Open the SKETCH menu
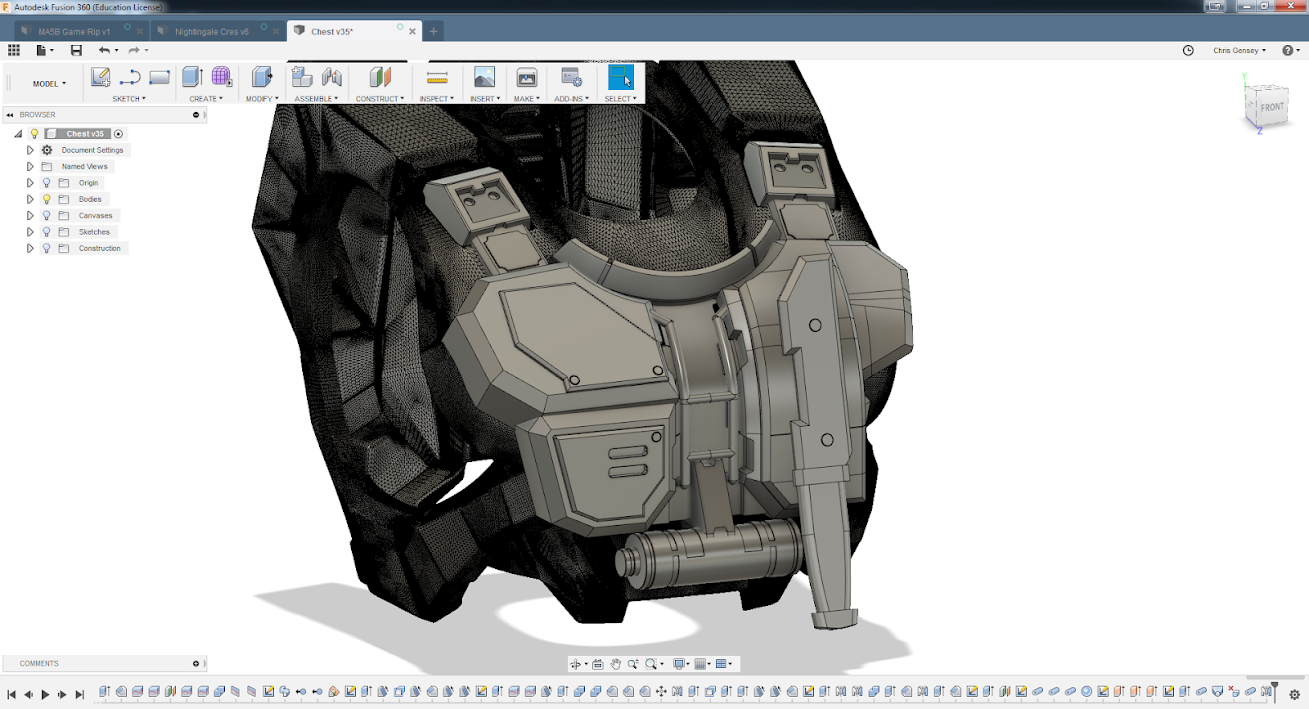Screen dimensions: 1309x709 [x=129, y=99]
